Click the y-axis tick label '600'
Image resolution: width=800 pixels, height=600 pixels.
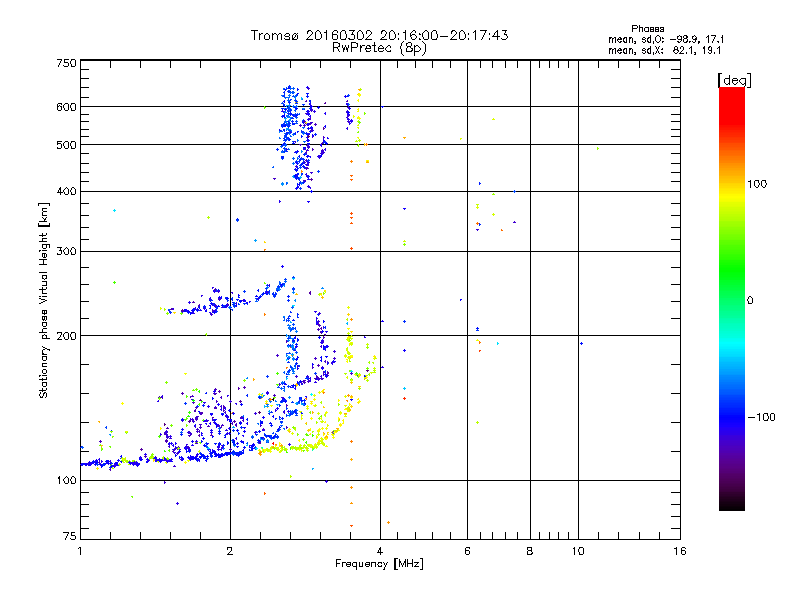(66, 107)
